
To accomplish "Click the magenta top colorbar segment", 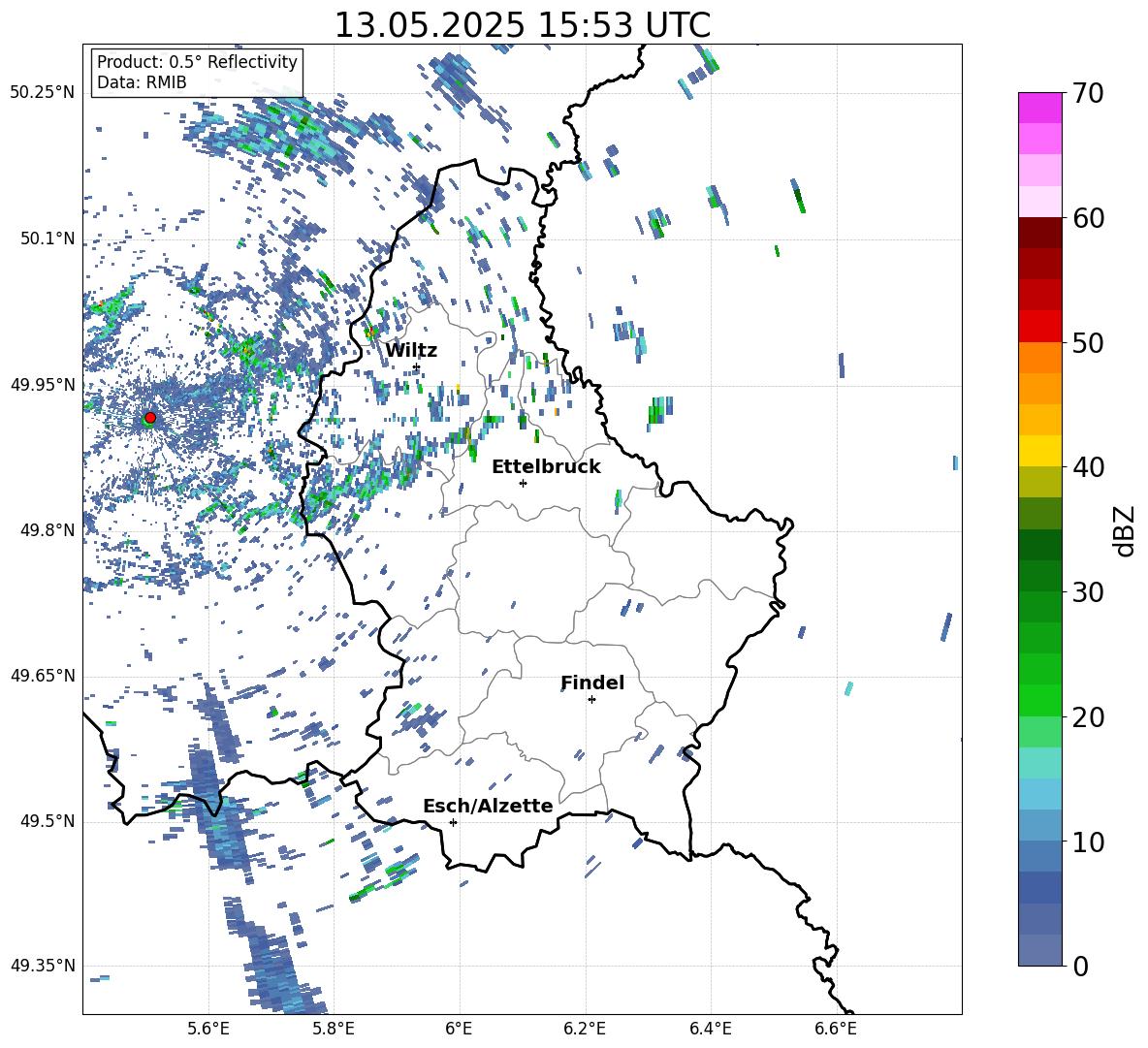I will click(x=1040, y=108).
